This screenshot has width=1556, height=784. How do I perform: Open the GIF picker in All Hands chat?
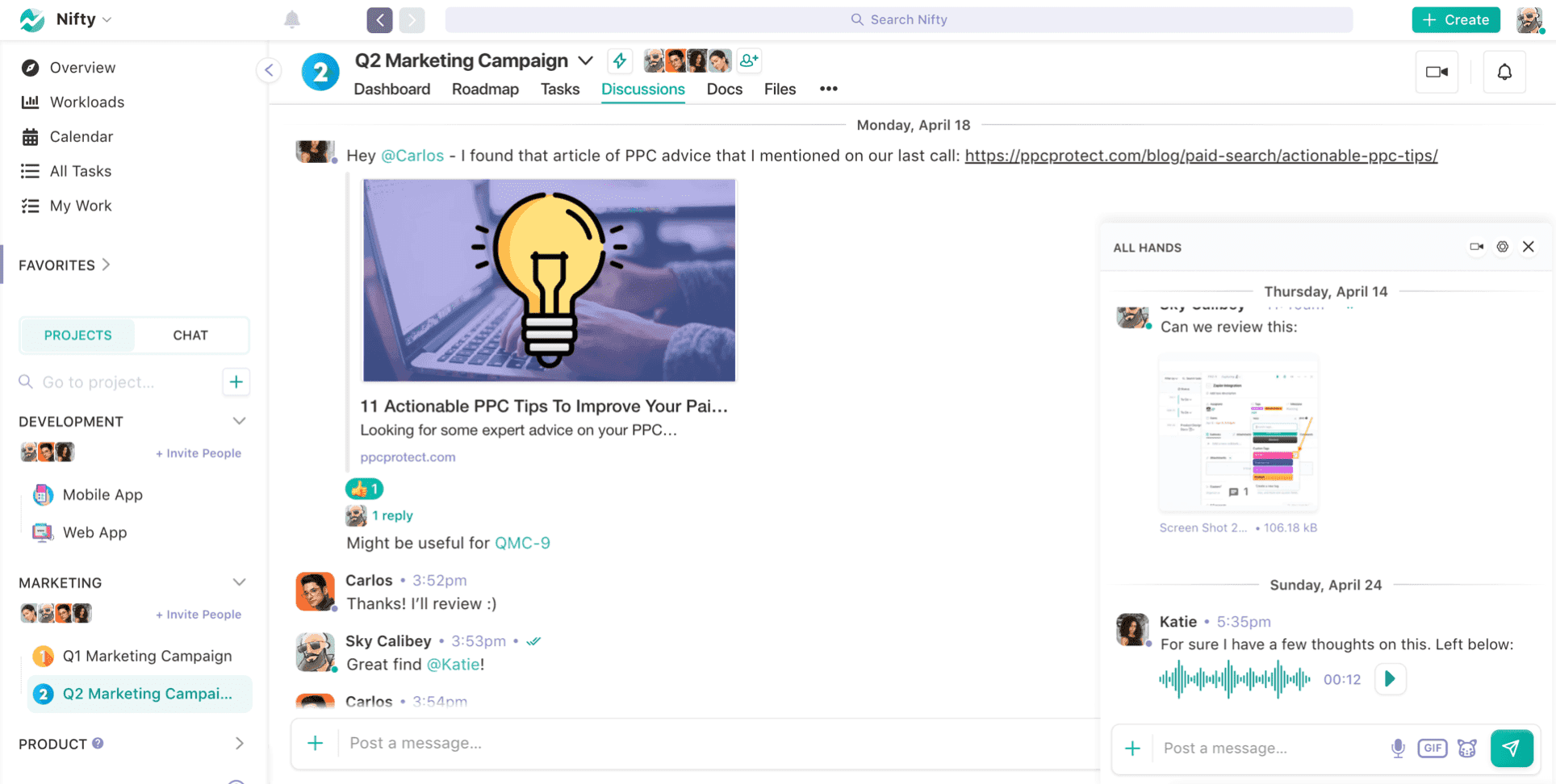click(1433, 749)
